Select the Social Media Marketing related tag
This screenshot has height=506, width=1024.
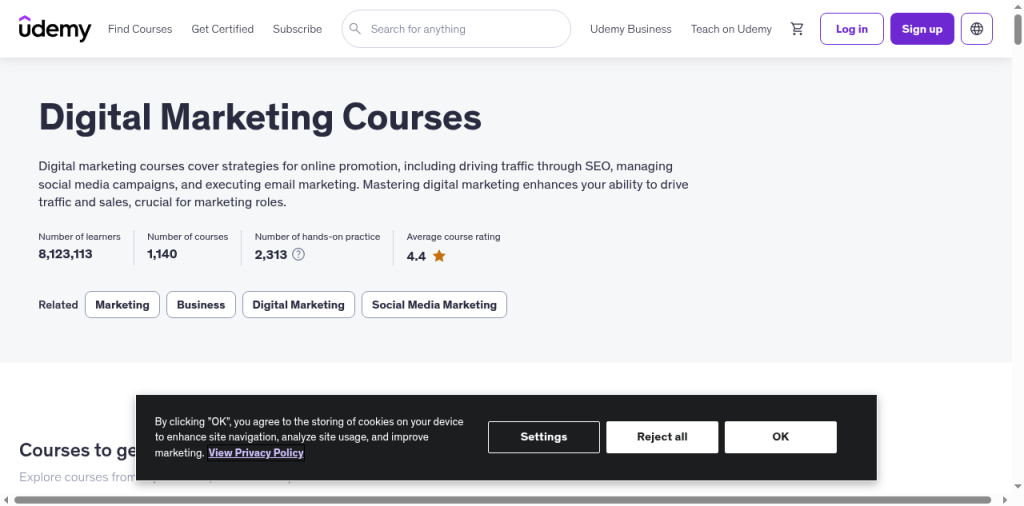click(x=434, y=304)
